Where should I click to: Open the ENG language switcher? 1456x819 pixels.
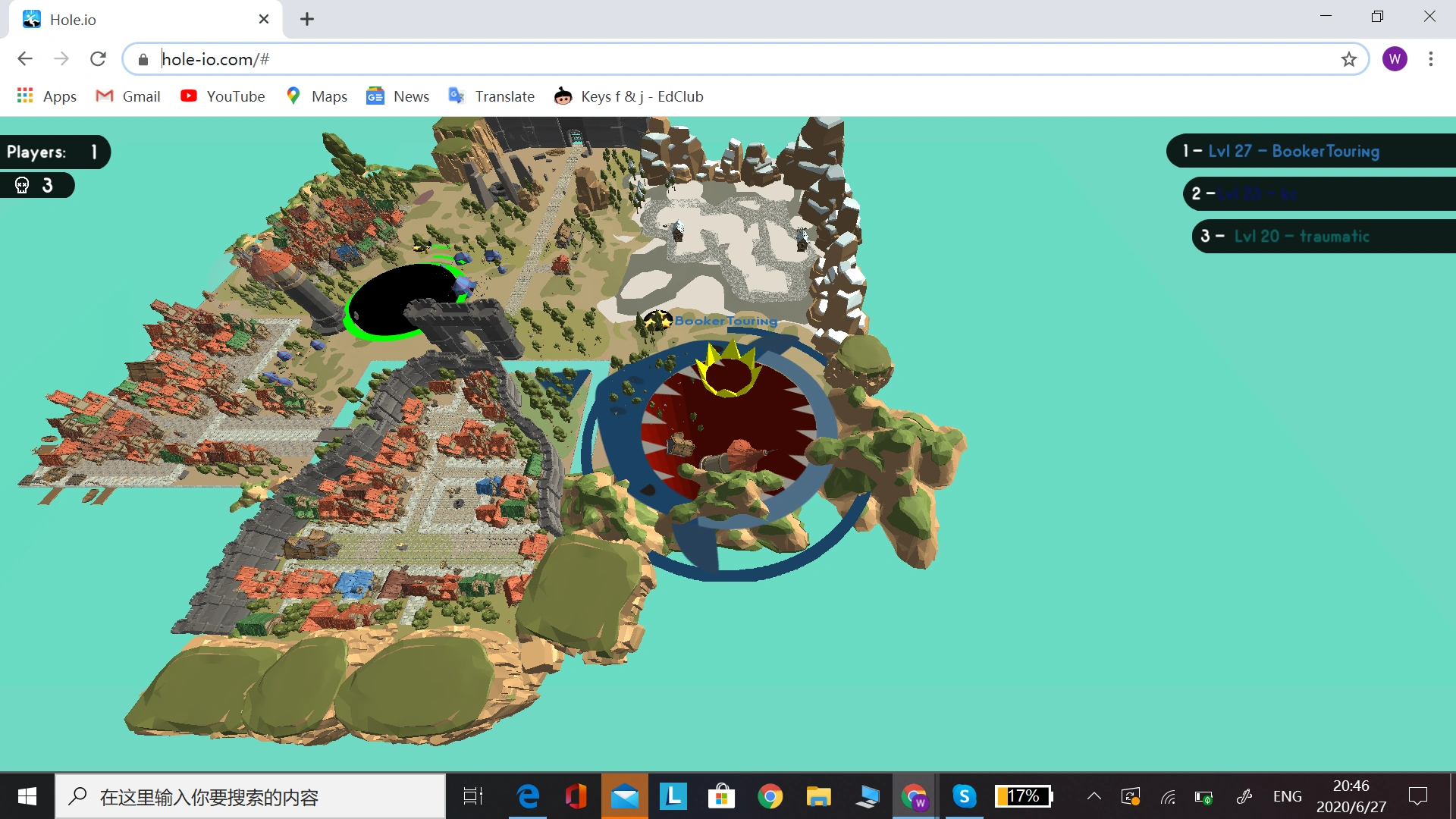point(1288,796)
